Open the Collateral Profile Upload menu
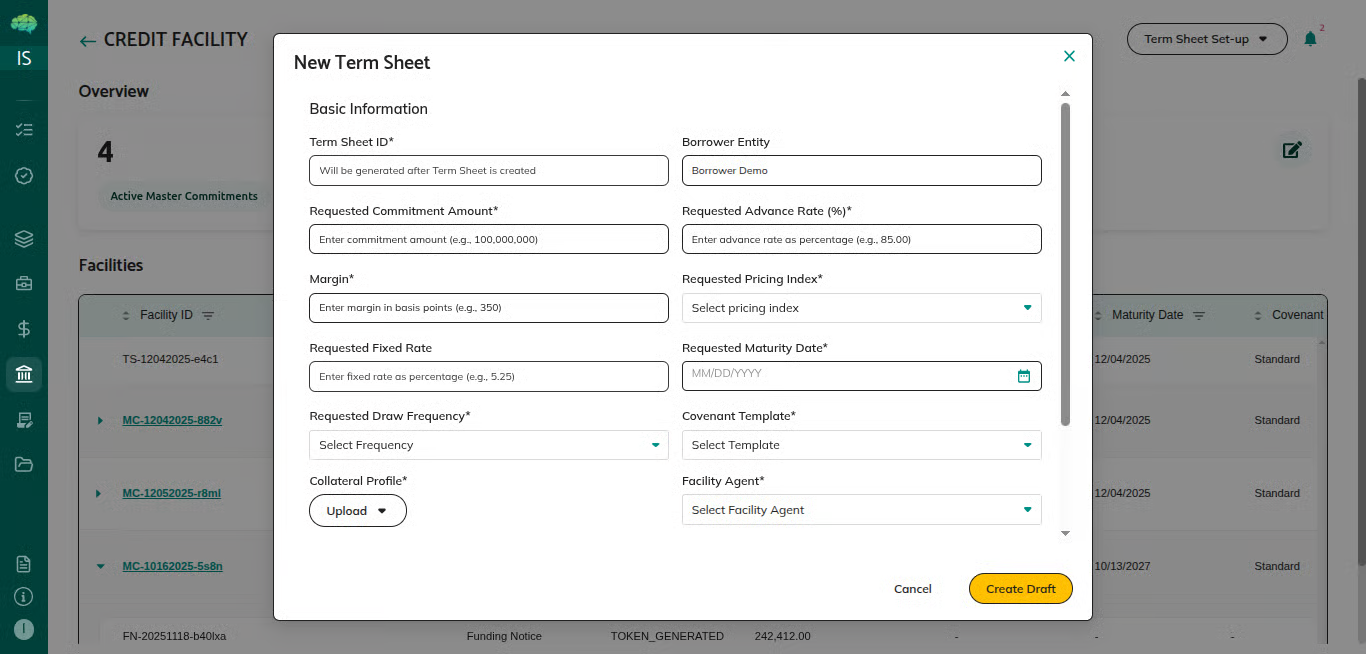 [x=357, y=510]
